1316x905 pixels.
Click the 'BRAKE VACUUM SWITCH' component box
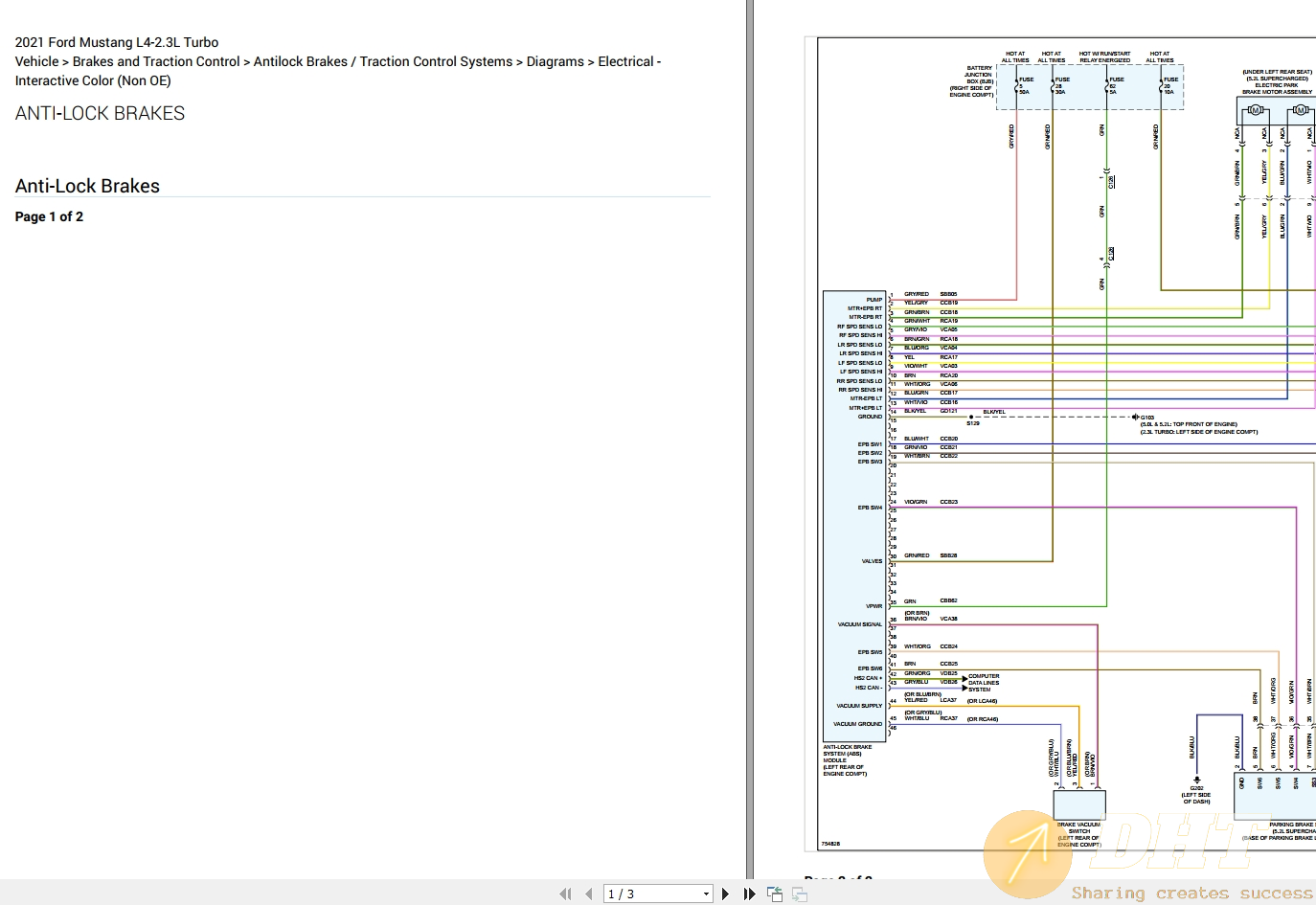(x=1079, y=804)
